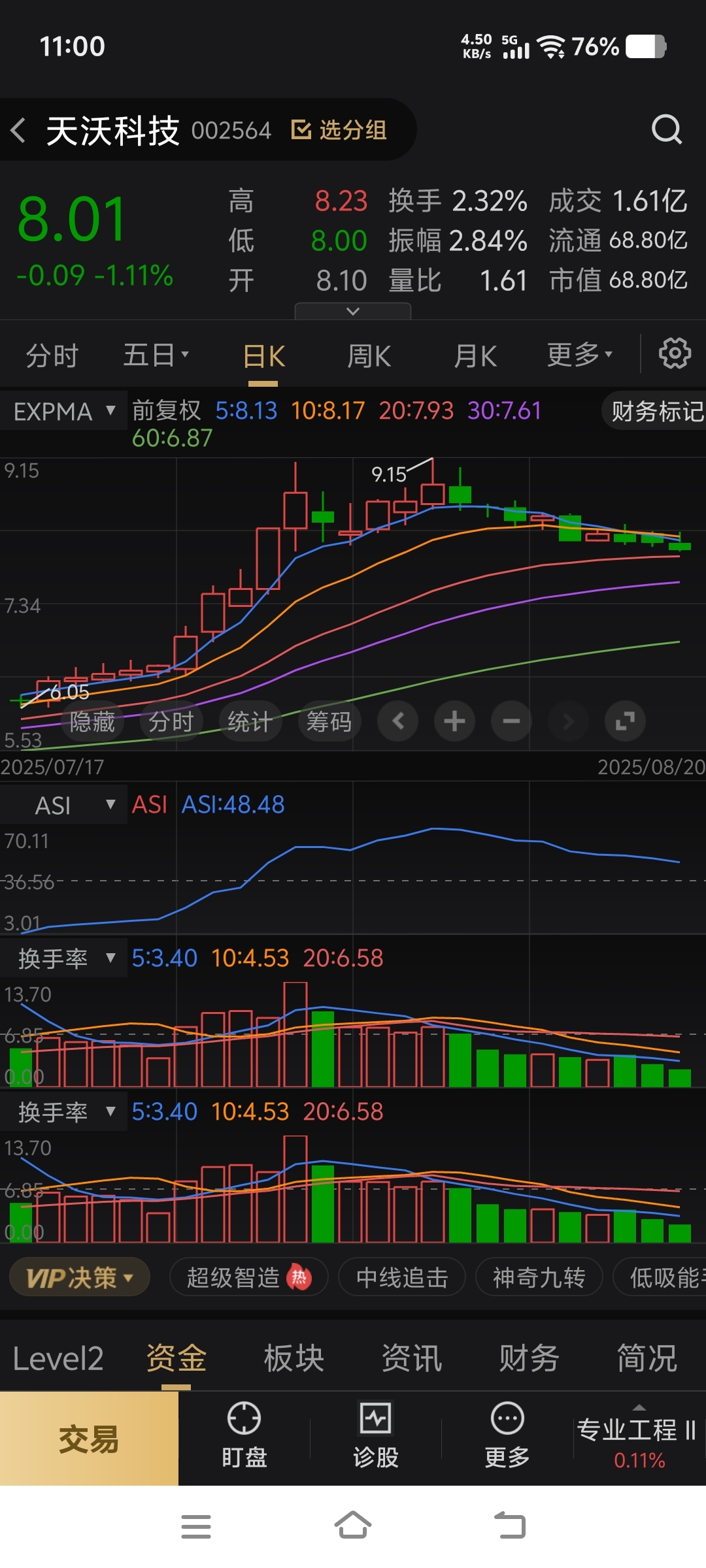706x1568 pixels.
Task: Tap the 9.15 high marker on chart
Action: click(389, 474)
